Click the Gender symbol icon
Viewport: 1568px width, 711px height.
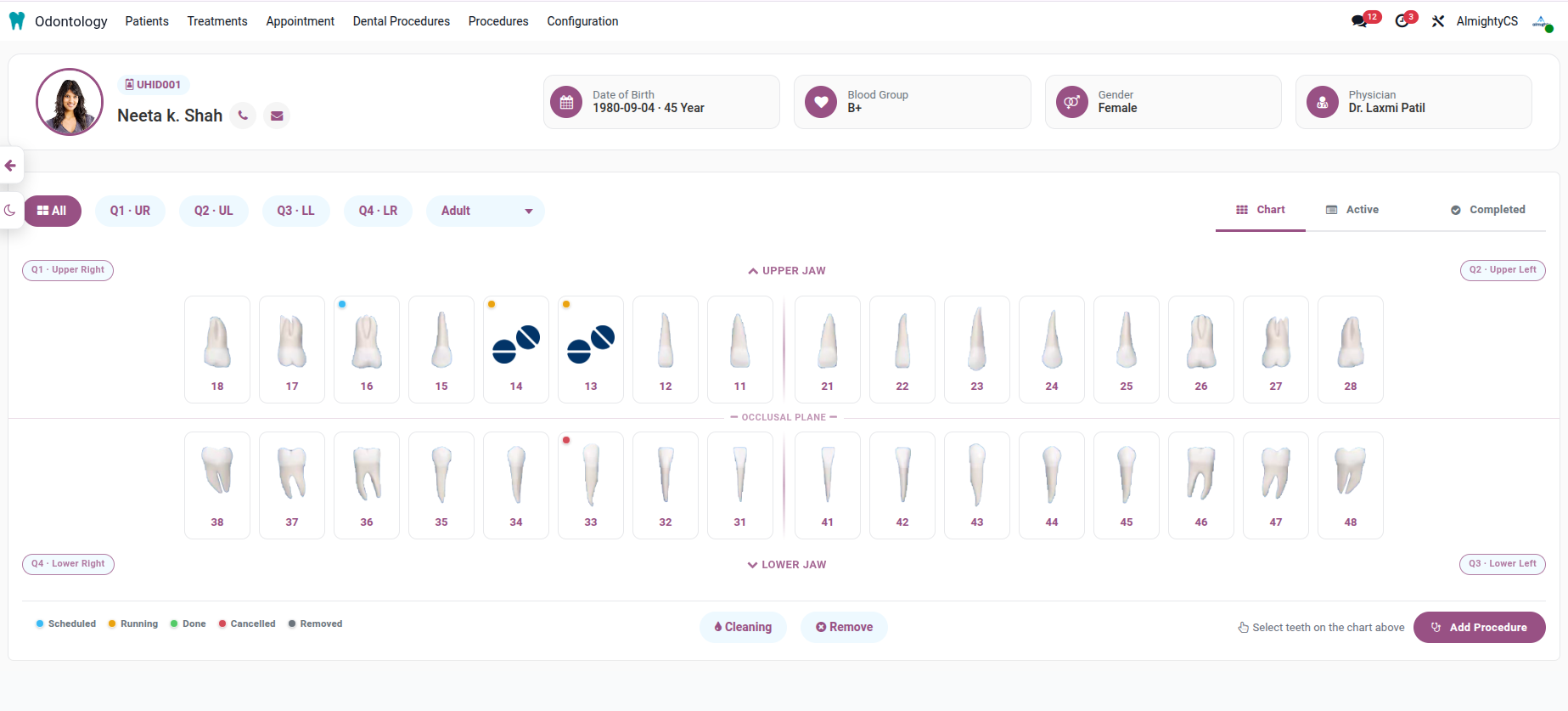pos(1072,103)
